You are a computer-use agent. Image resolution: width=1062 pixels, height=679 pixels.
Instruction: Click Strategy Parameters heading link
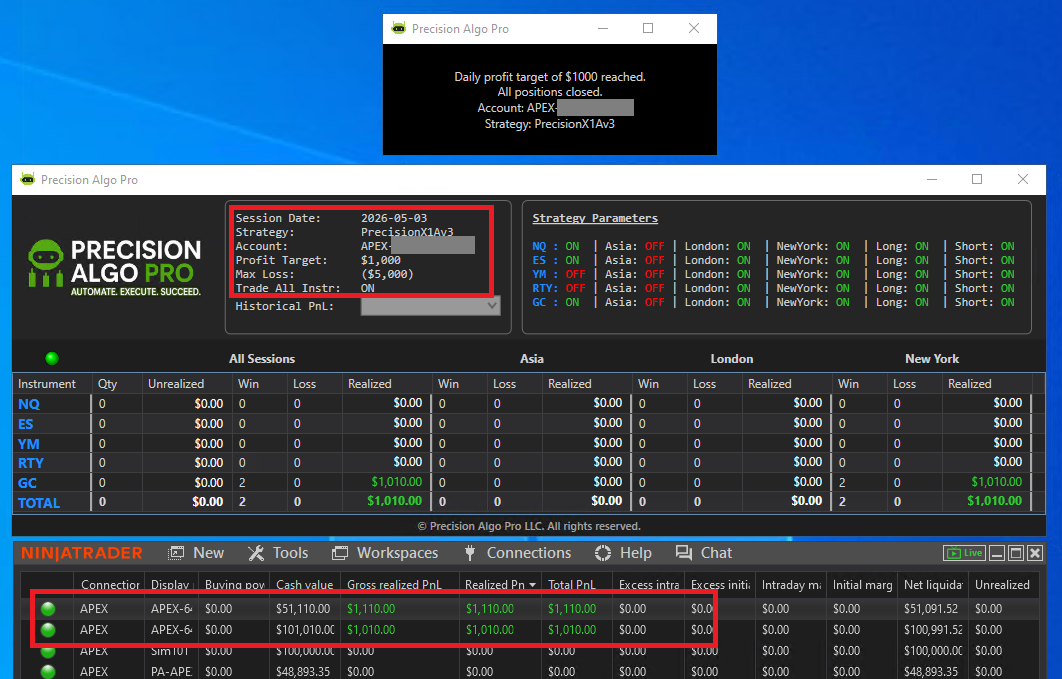595,218
